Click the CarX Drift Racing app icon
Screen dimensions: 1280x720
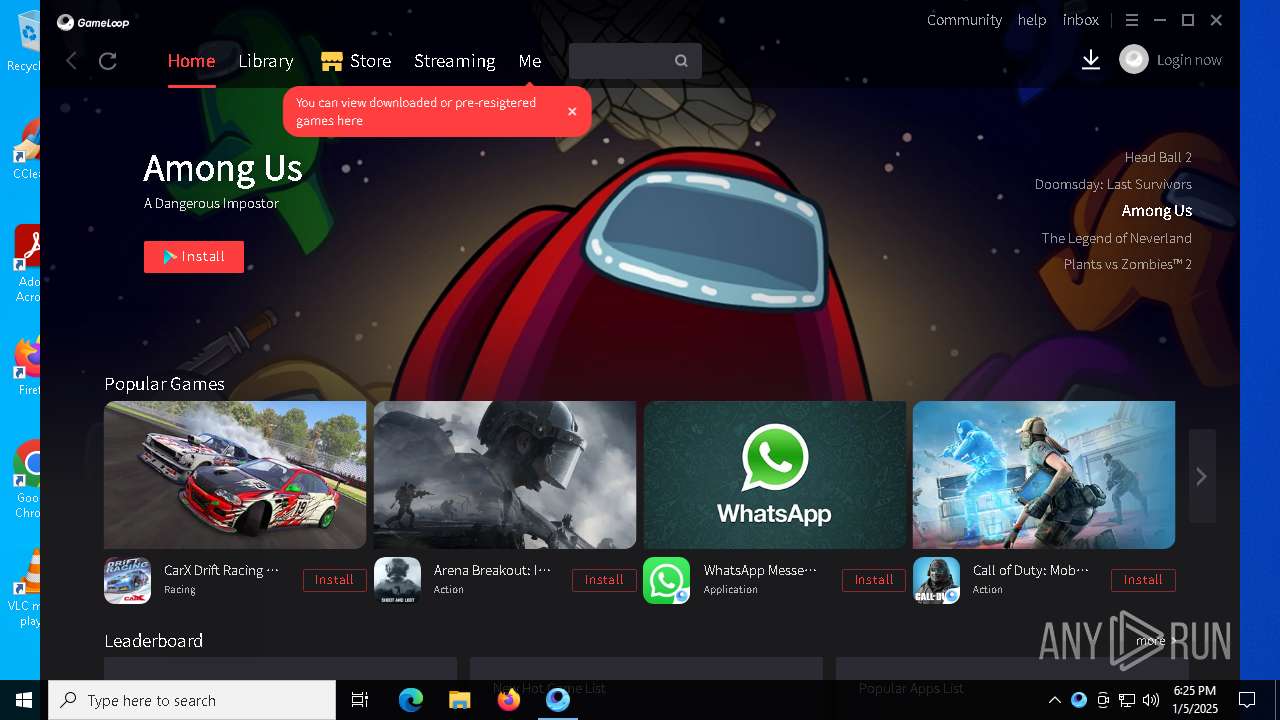point(128,580)
